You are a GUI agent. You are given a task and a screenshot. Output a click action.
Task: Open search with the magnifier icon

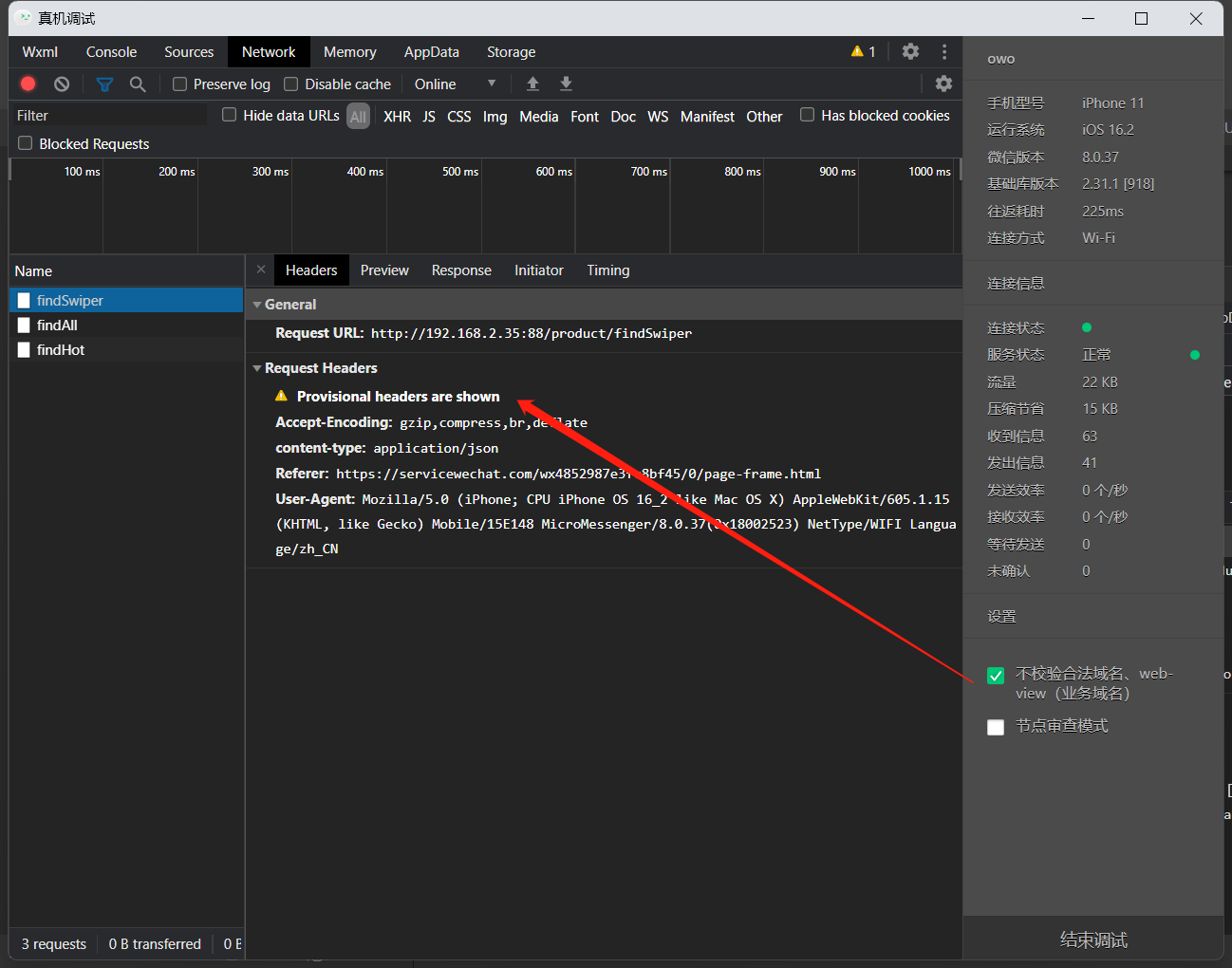(x=138, y=84)
